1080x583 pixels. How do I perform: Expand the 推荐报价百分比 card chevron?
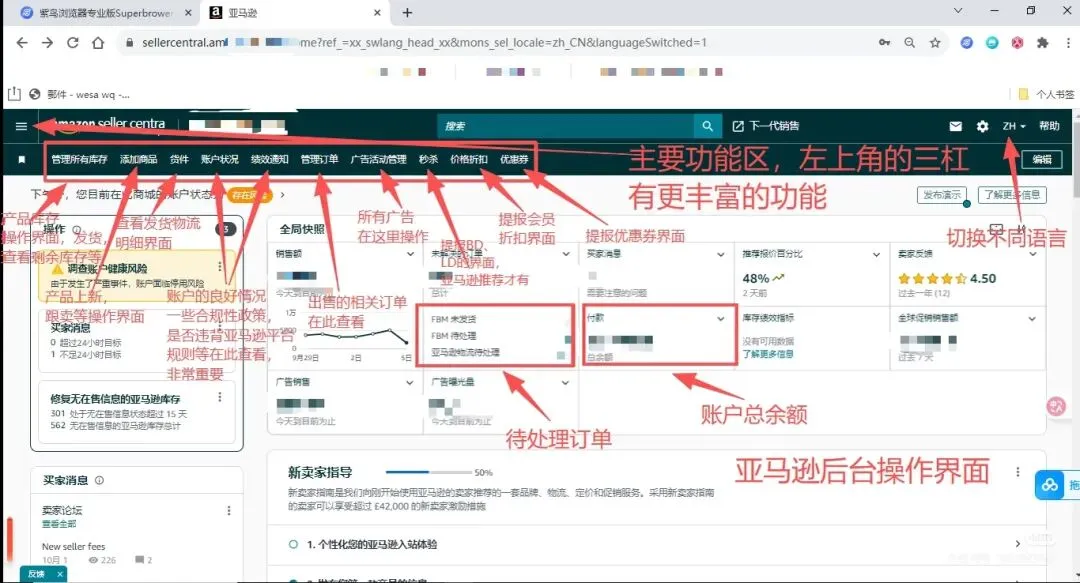coord(876,254)
